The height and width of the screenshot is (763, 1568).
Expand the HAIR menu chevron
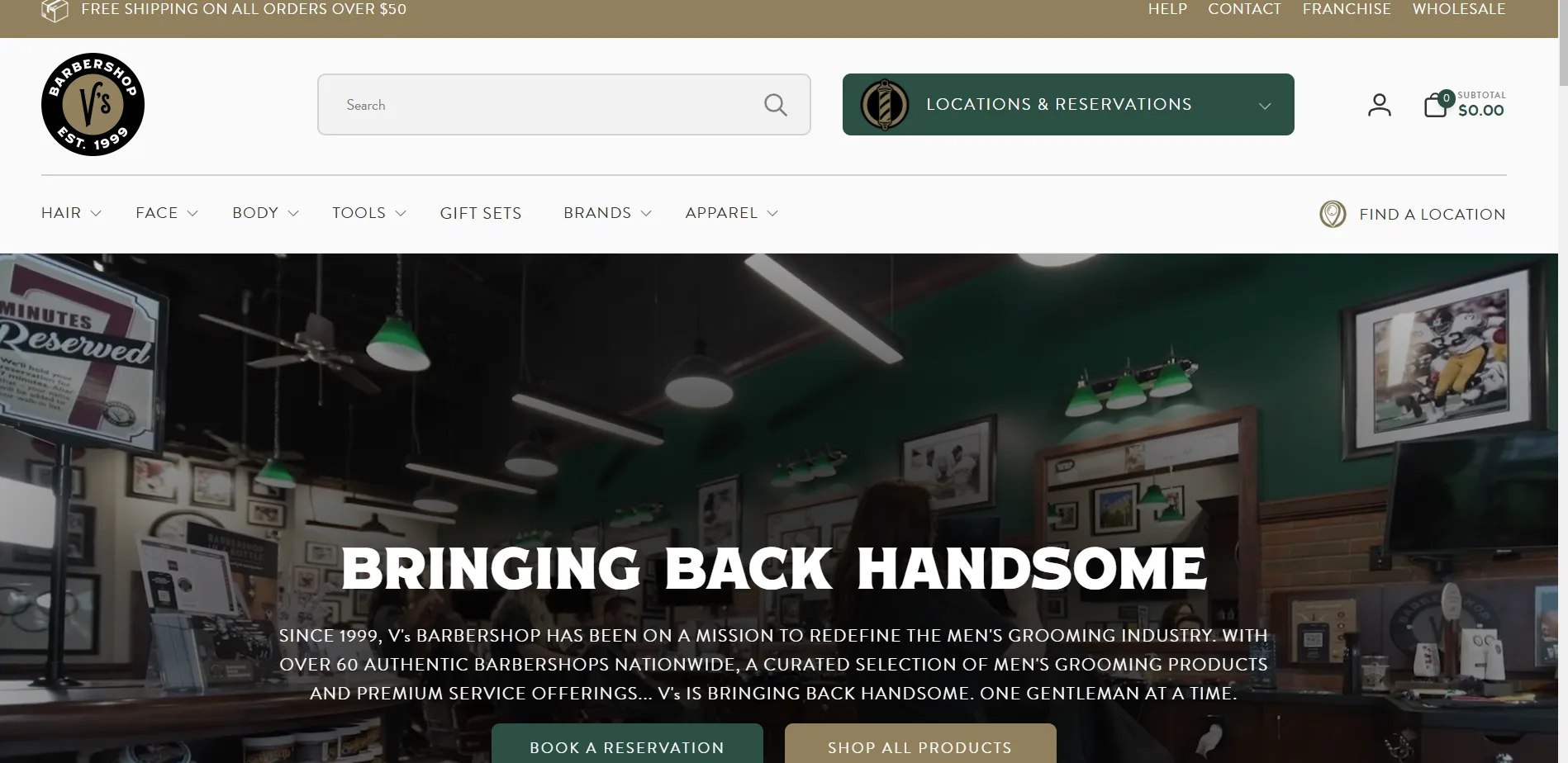point(96,213)
